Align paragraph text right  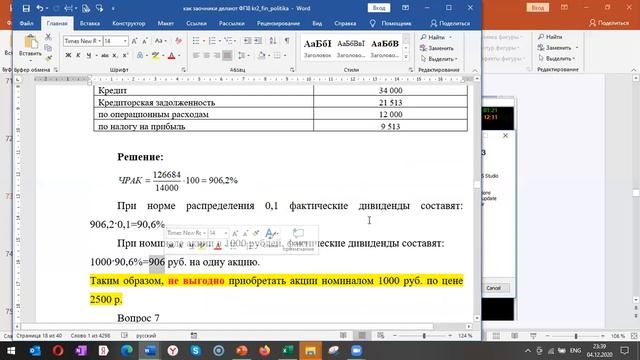(x=217, y=55)
